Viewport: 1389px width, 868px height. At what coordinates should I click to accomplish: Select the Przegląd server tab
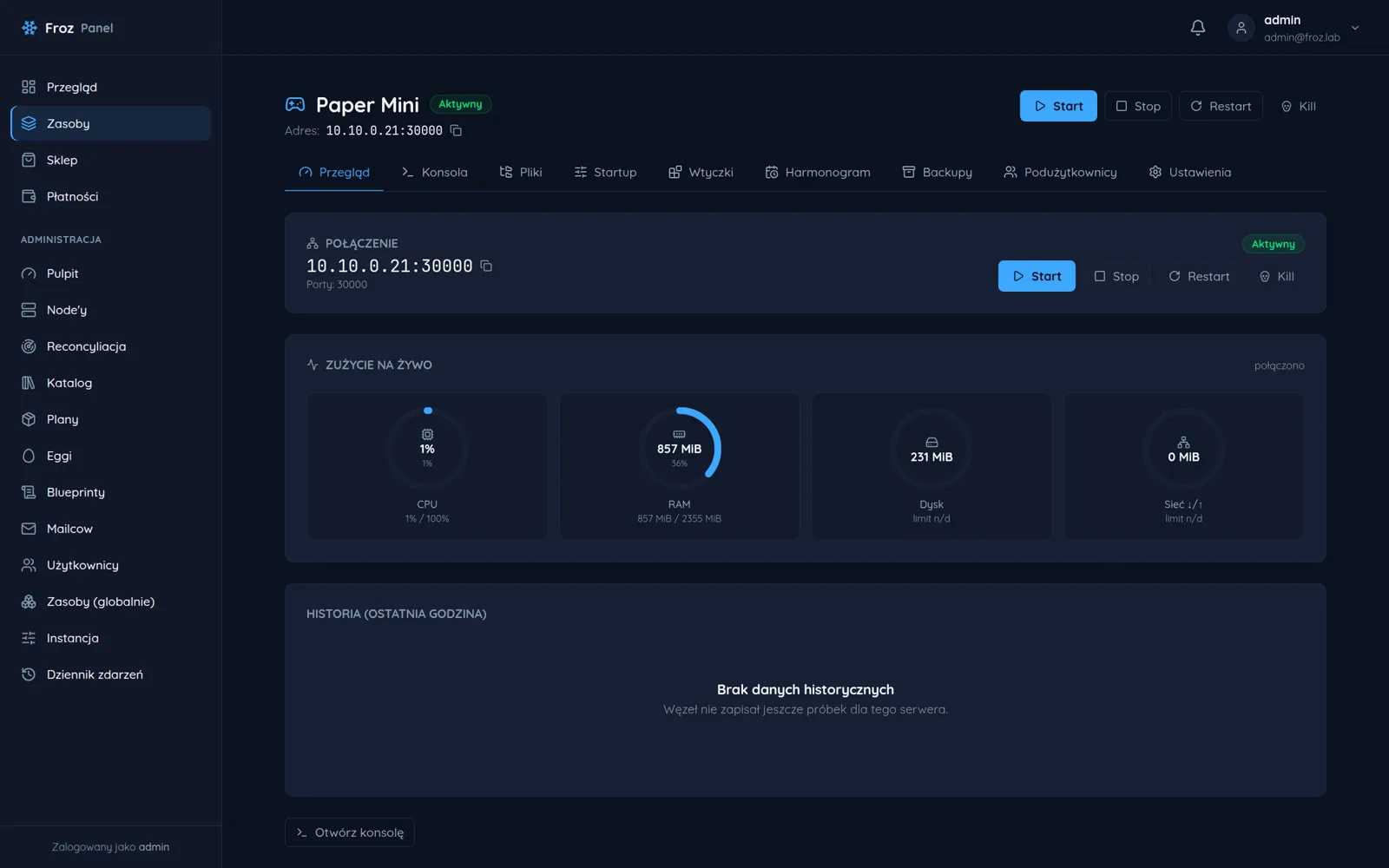click(334, 172)
